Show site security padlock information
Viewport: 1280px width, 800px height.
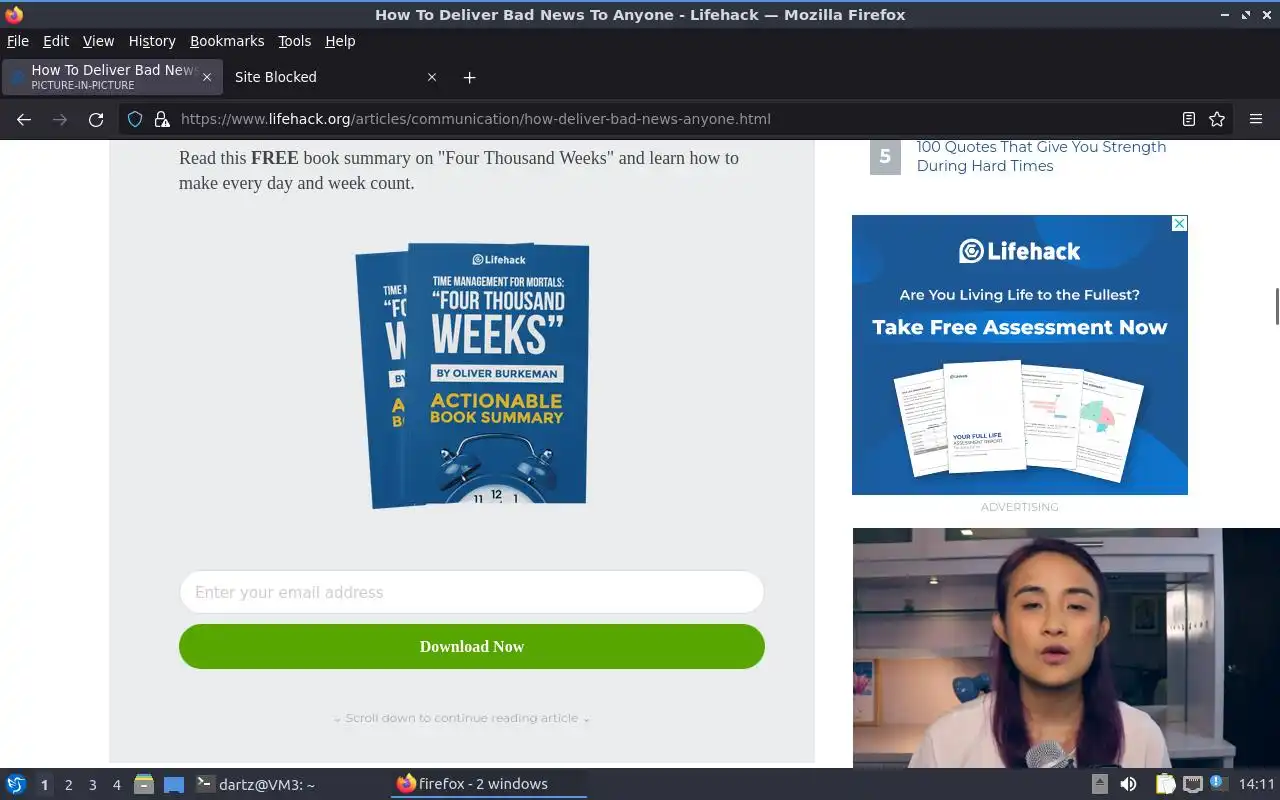[x=161, y=119]
